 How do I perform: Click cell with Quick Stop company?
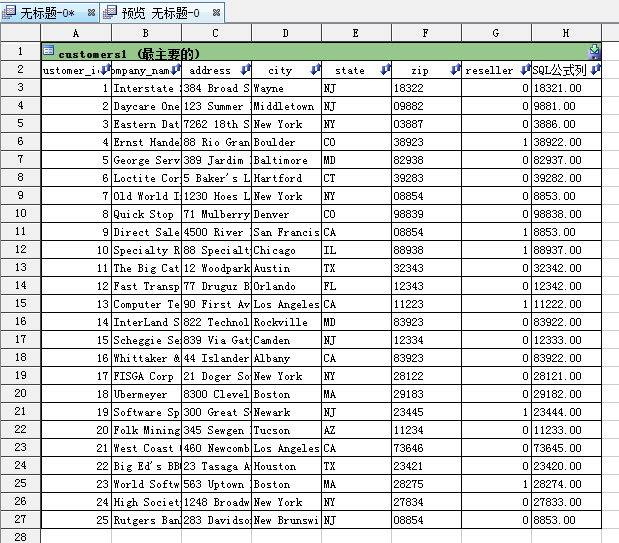[146, 214]
